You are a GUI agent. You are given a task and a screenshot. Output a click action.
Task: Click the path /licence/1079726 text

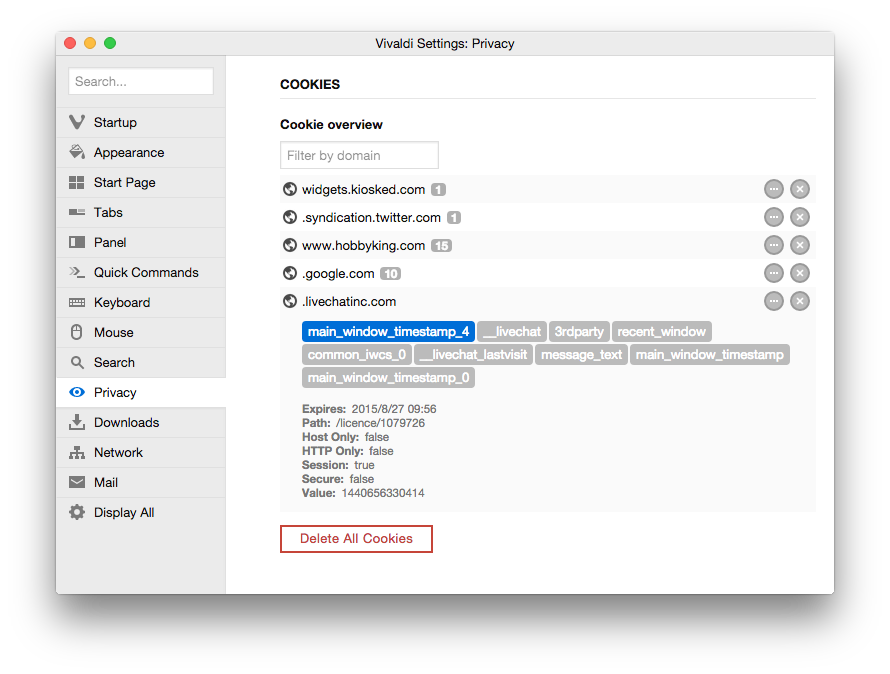(380, 423)
